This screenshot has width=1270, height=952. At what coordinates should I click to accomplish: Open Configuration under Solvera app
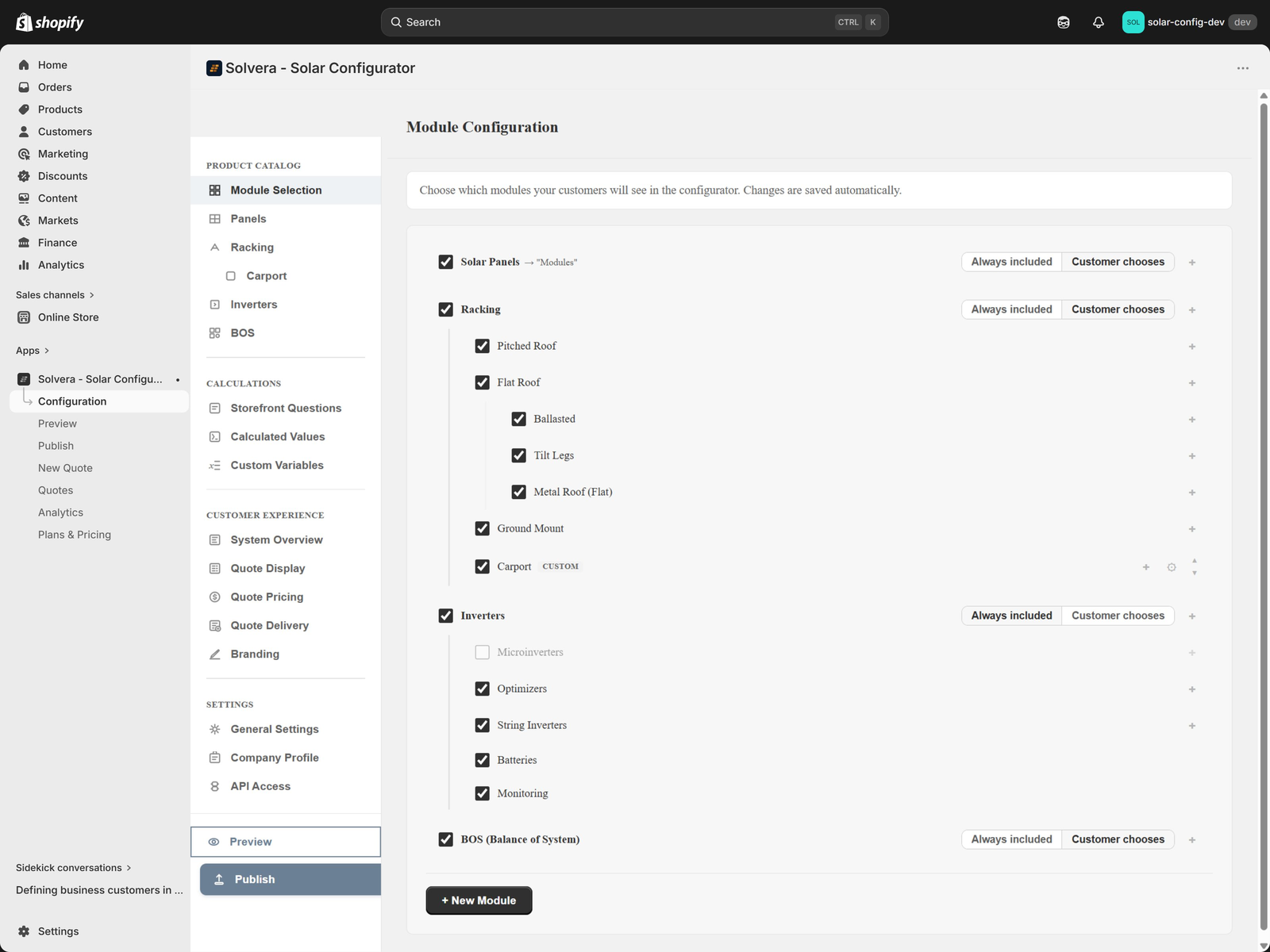(x=99, y=401)
